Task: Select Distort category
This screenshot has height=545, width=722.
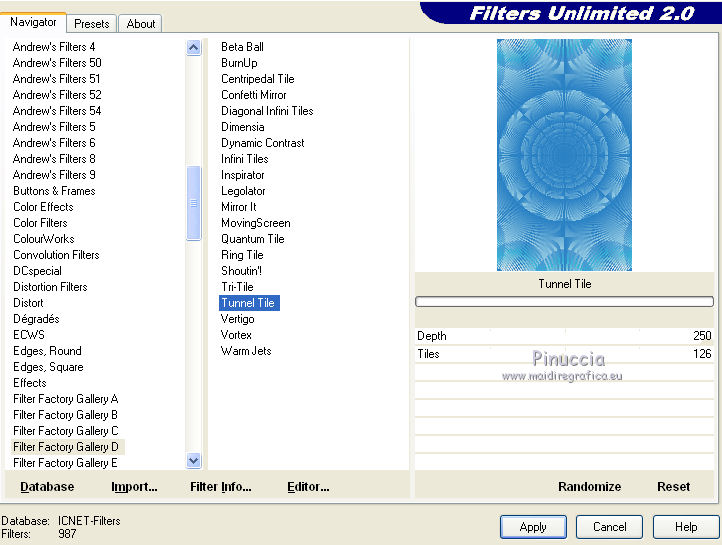Action: [28, 303]
